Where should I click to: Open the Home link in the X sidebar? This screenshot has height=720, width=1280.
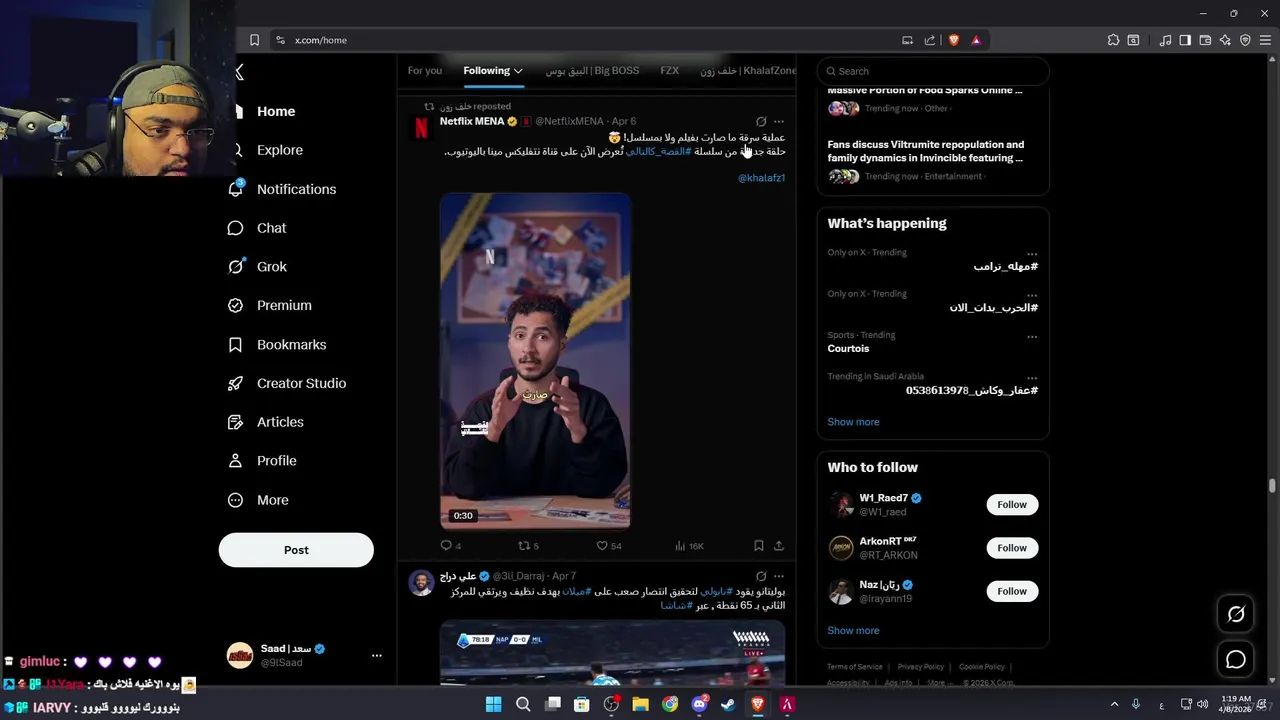[275, 111]
